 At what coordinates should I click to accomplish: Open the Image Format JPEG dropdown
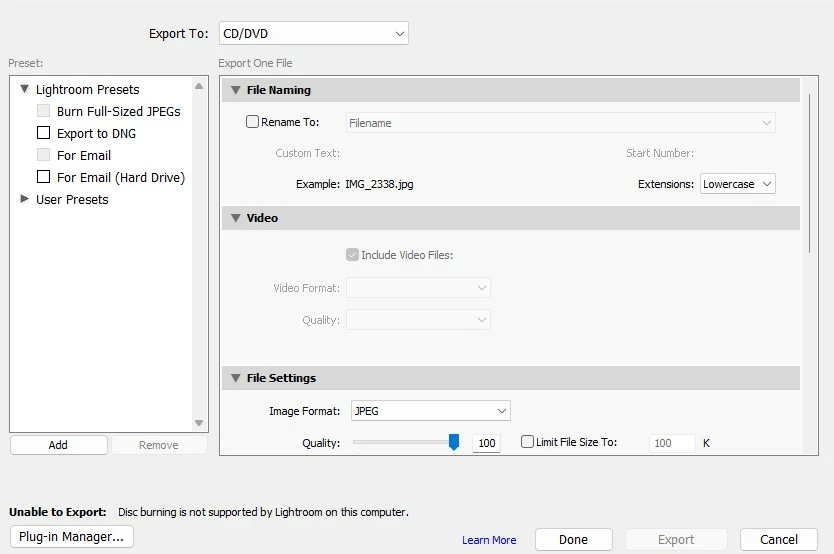point(430,411)
